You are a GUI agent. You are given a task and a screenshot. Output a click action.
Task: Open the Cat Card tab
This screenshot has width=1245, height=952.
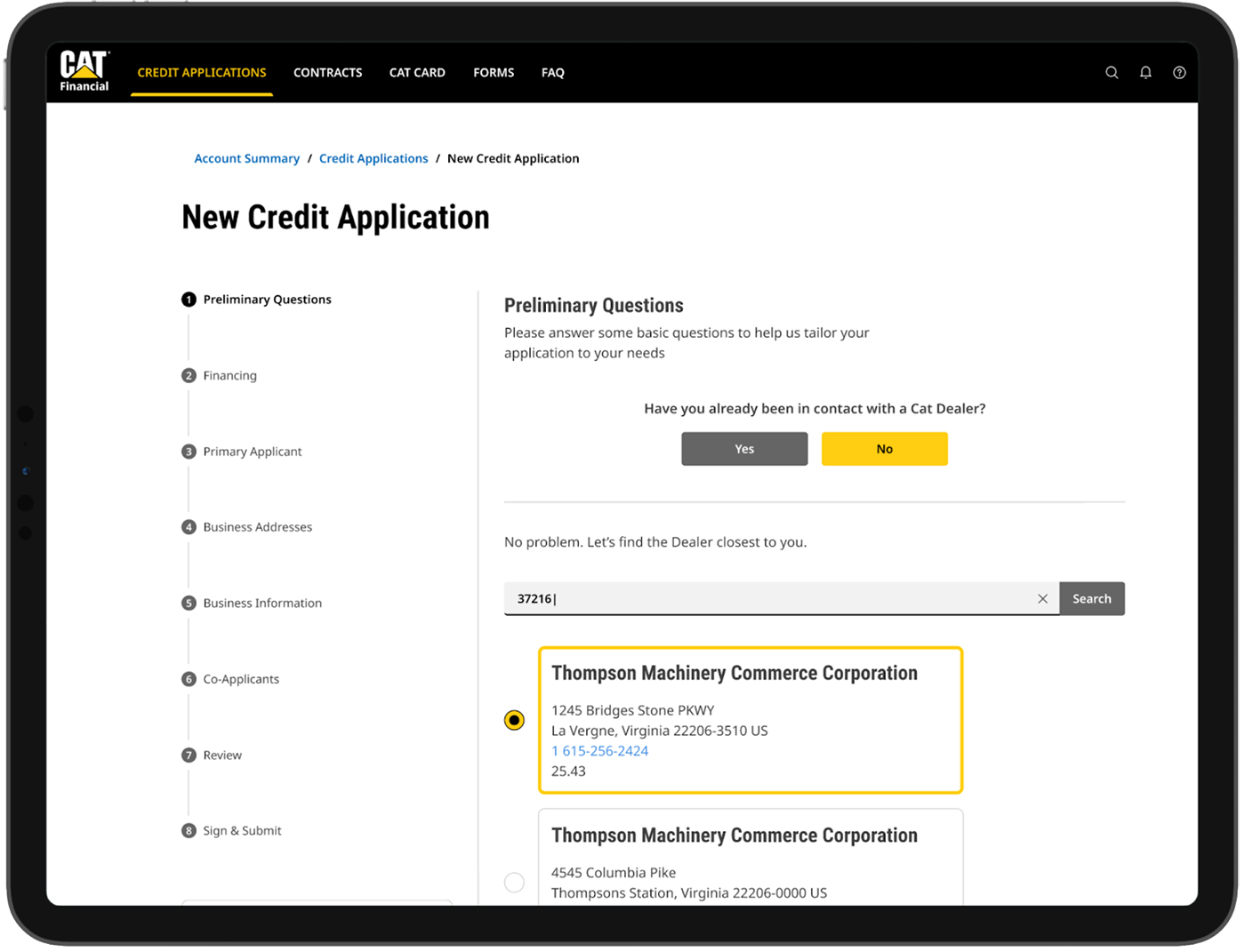click(417, 73)
